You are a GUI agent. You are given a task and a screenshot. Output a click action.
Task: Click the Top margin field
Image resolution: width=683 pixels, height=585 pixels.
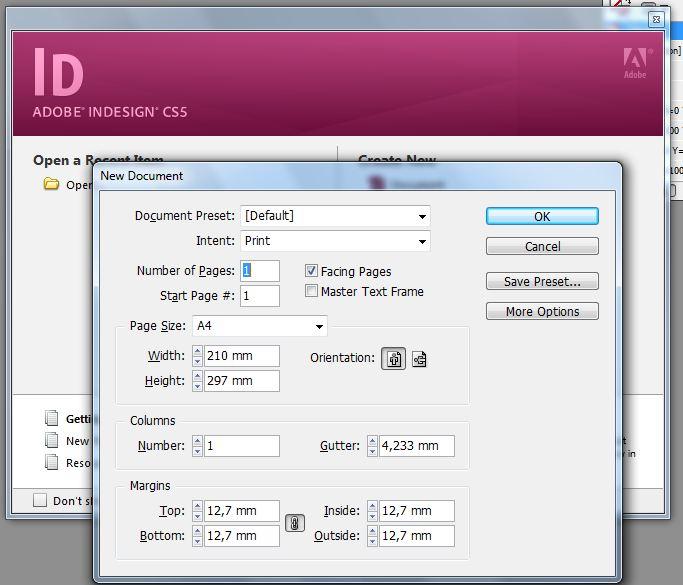point(242,511)
